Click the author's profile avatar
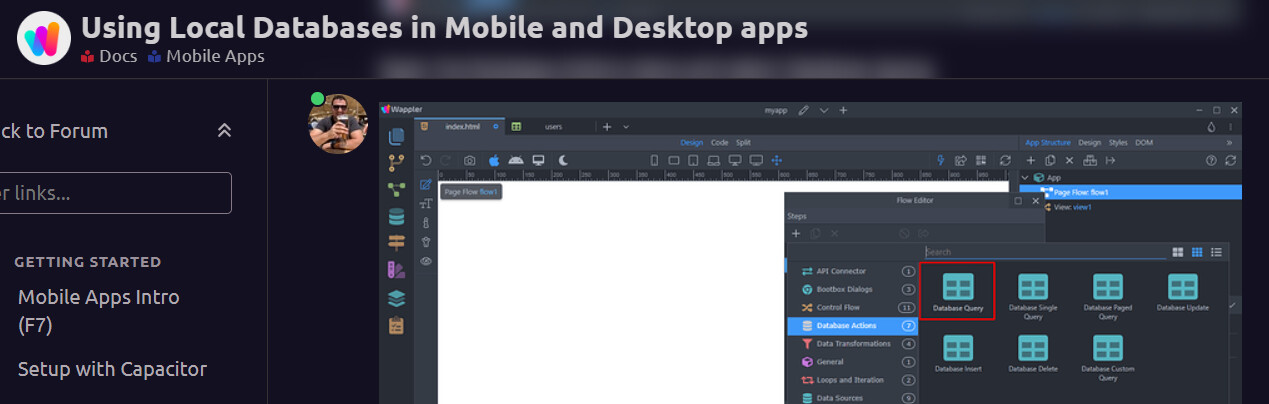This screenshot has width=1269, height=404. pos(338,123)
